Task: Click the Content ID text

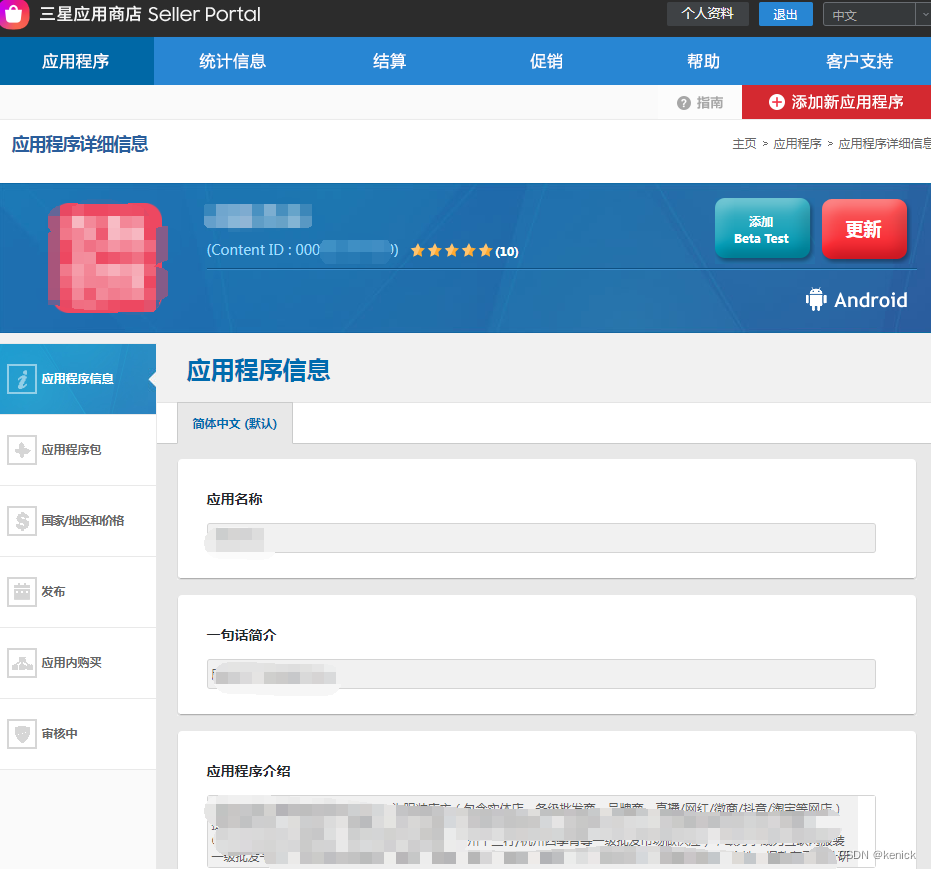Action: point(302,250)
